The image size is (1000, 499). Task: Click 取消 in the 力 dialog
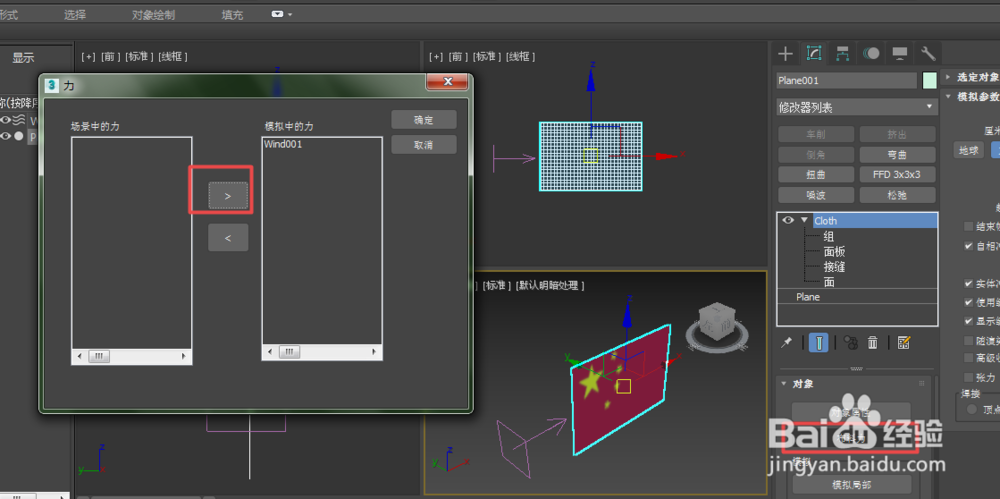[423, 144]
